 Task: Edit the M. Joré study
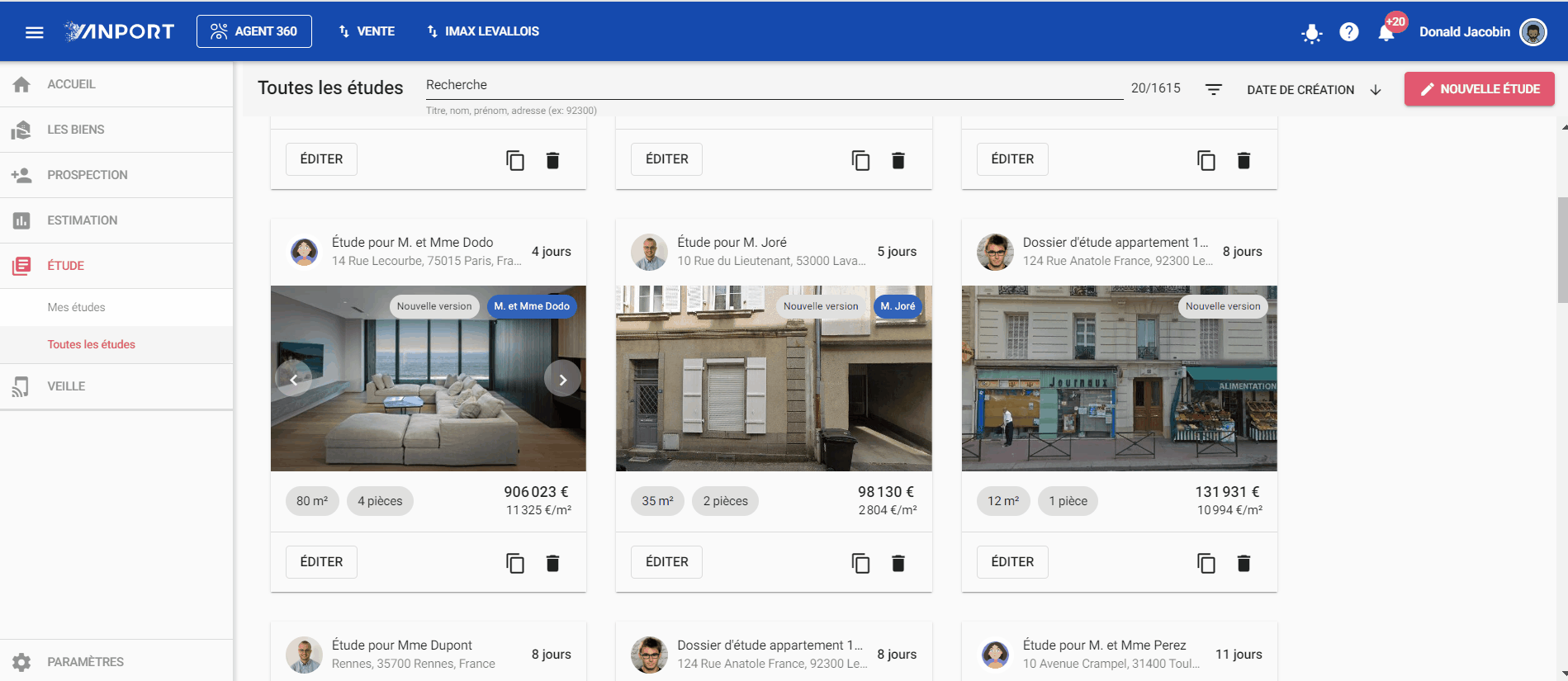[667, 562]
